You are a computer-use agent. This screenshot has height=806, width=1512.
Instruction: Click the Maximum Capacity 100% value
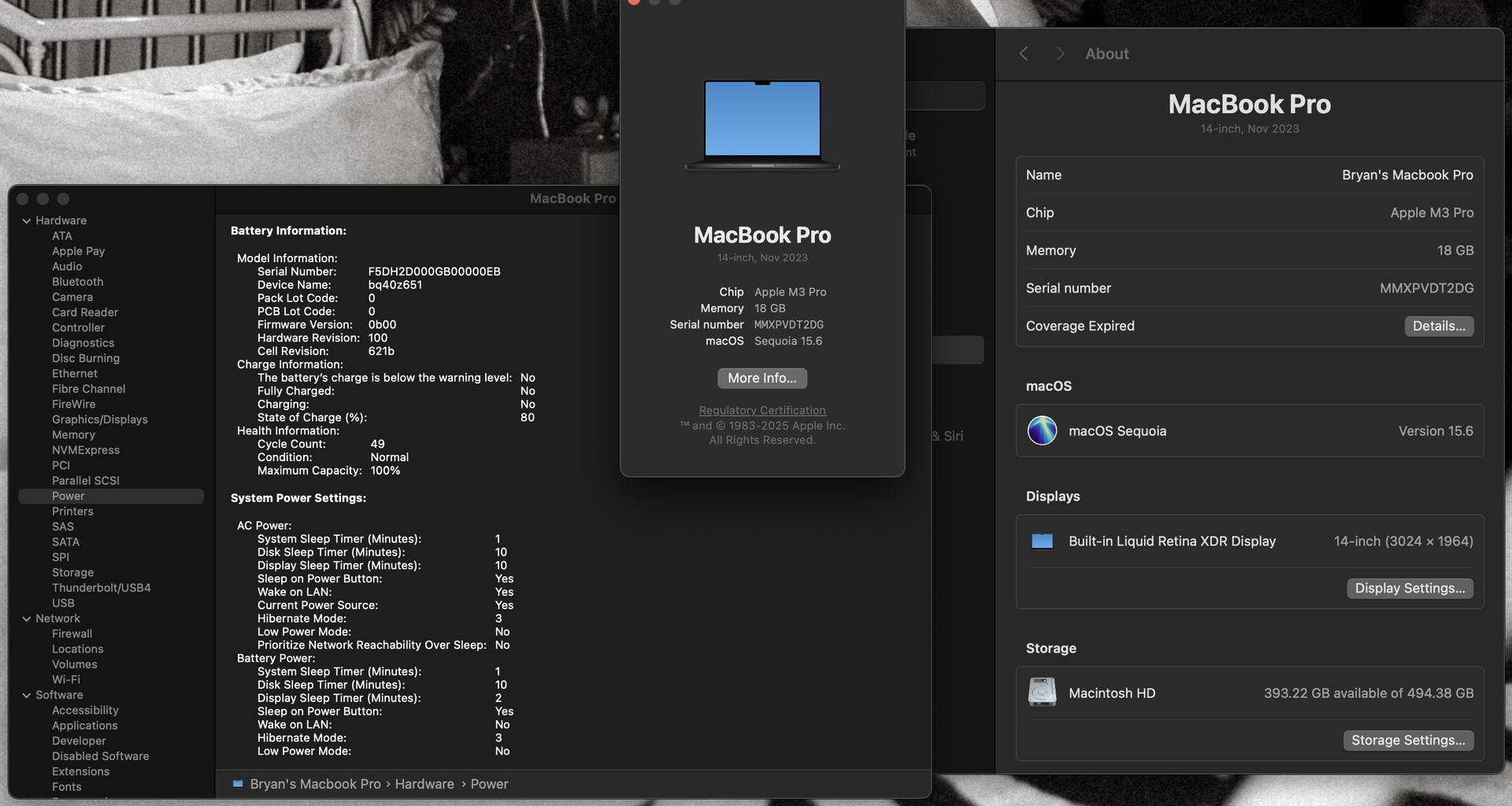(385, 471)
